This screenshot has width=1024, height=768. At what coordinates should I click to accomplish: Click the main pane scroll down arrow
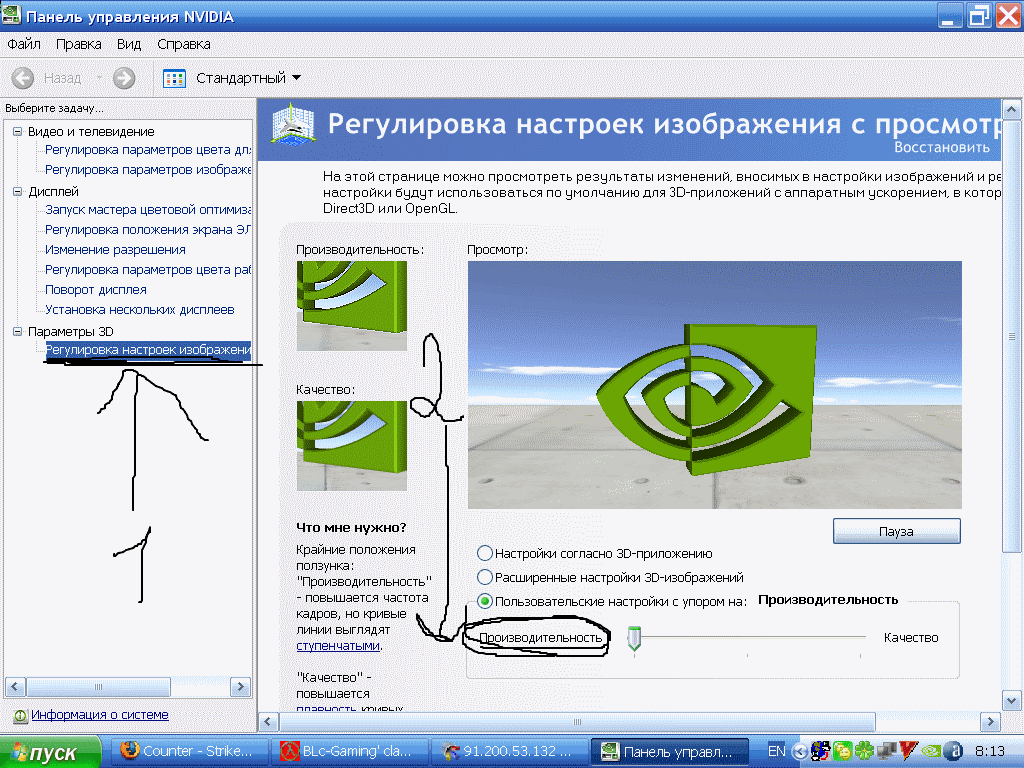(x=1012, y=701)
